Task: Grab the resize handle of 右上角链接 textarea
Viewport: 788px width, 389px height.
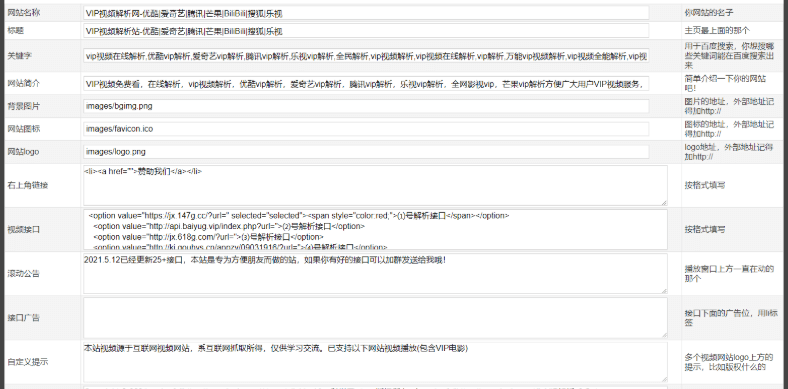Action: pyautogui.click(x=664, y=203)
